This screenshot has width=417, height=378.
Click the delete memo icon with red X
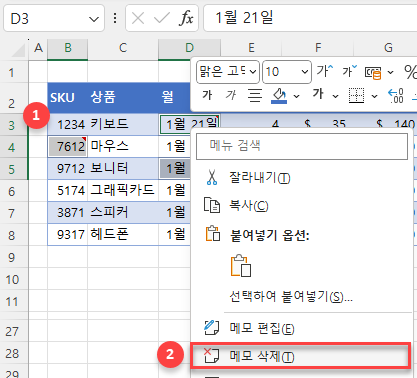click(x=211, y=356)
